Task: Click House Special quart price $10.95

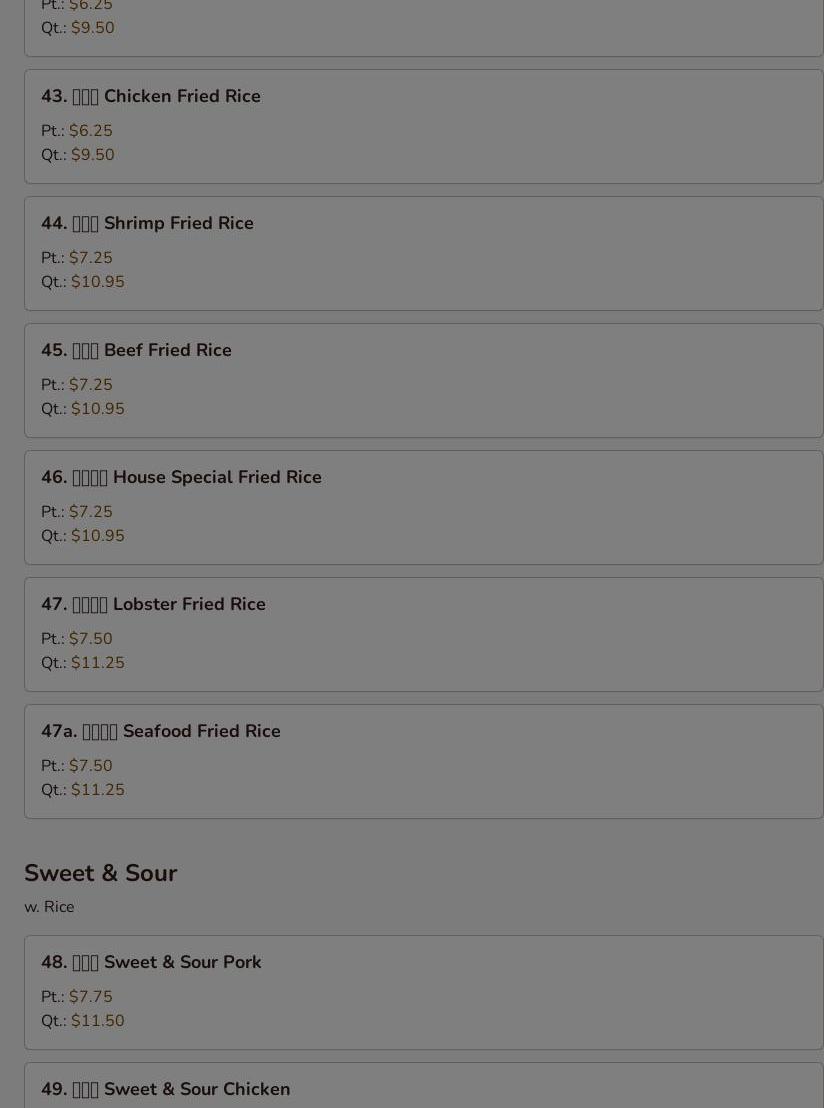Action: [x=98, y=536]
